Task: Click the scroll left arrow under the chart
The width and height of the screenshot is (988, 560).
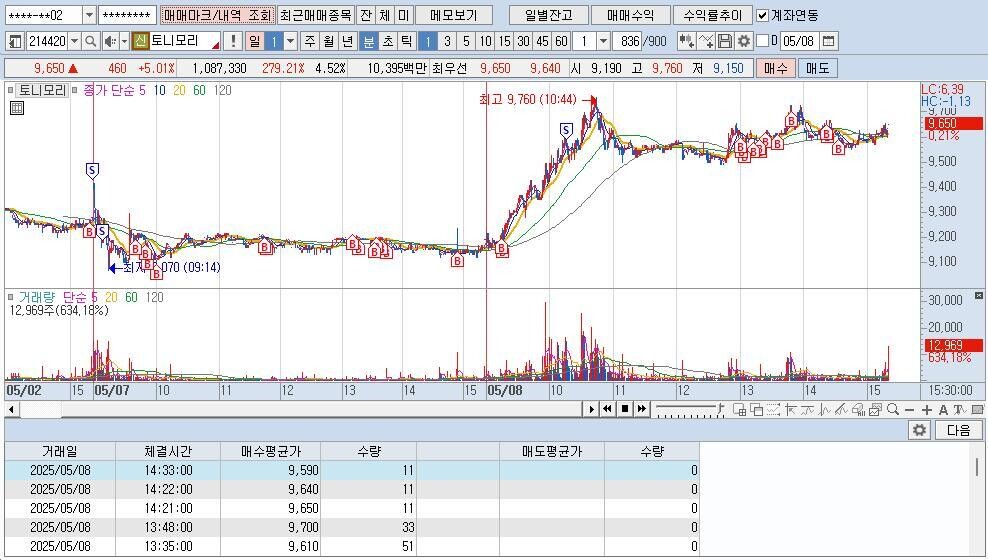Action: pos(11,409)
